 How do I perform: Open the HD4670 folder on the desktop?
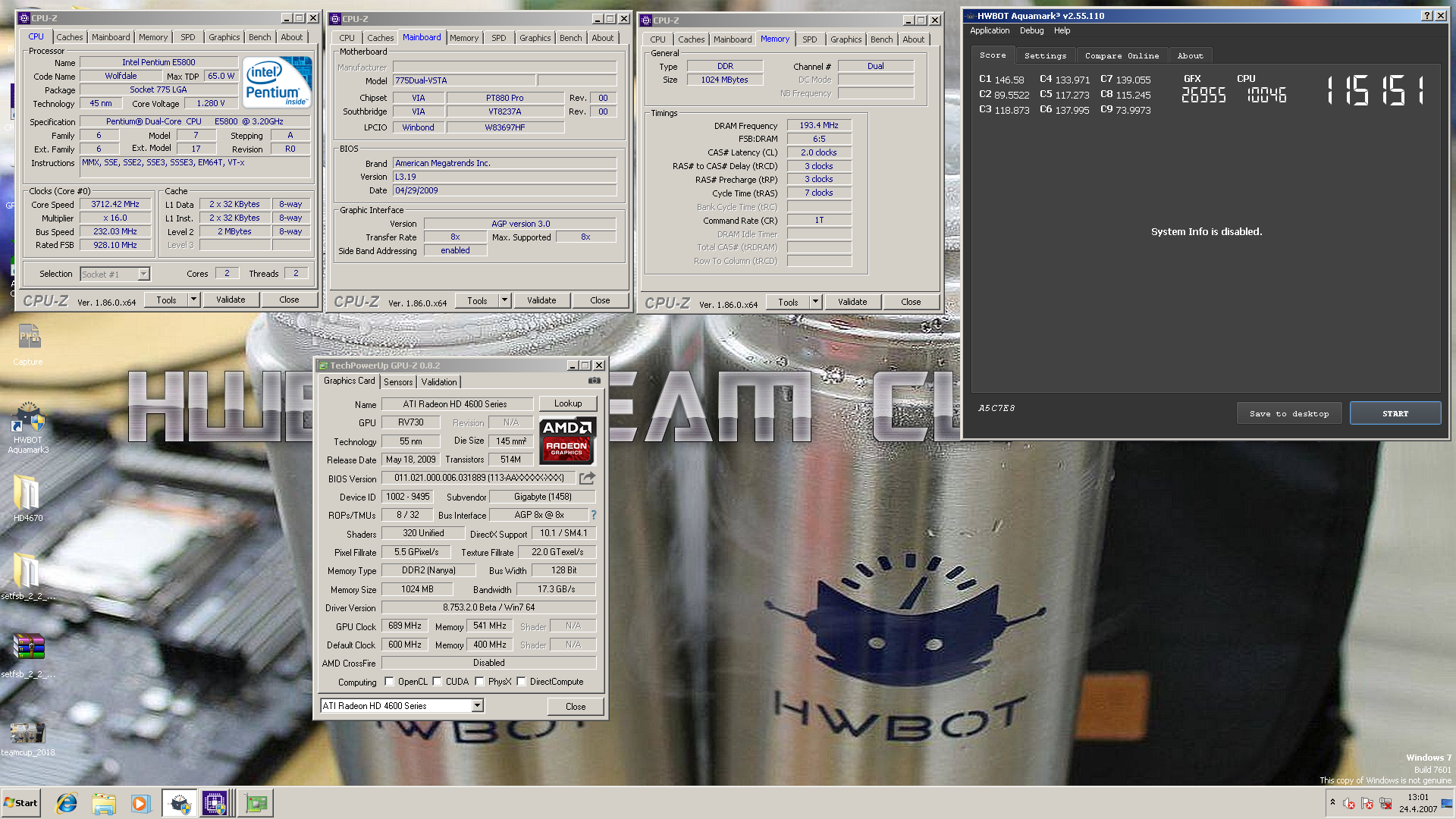[28, 498]
